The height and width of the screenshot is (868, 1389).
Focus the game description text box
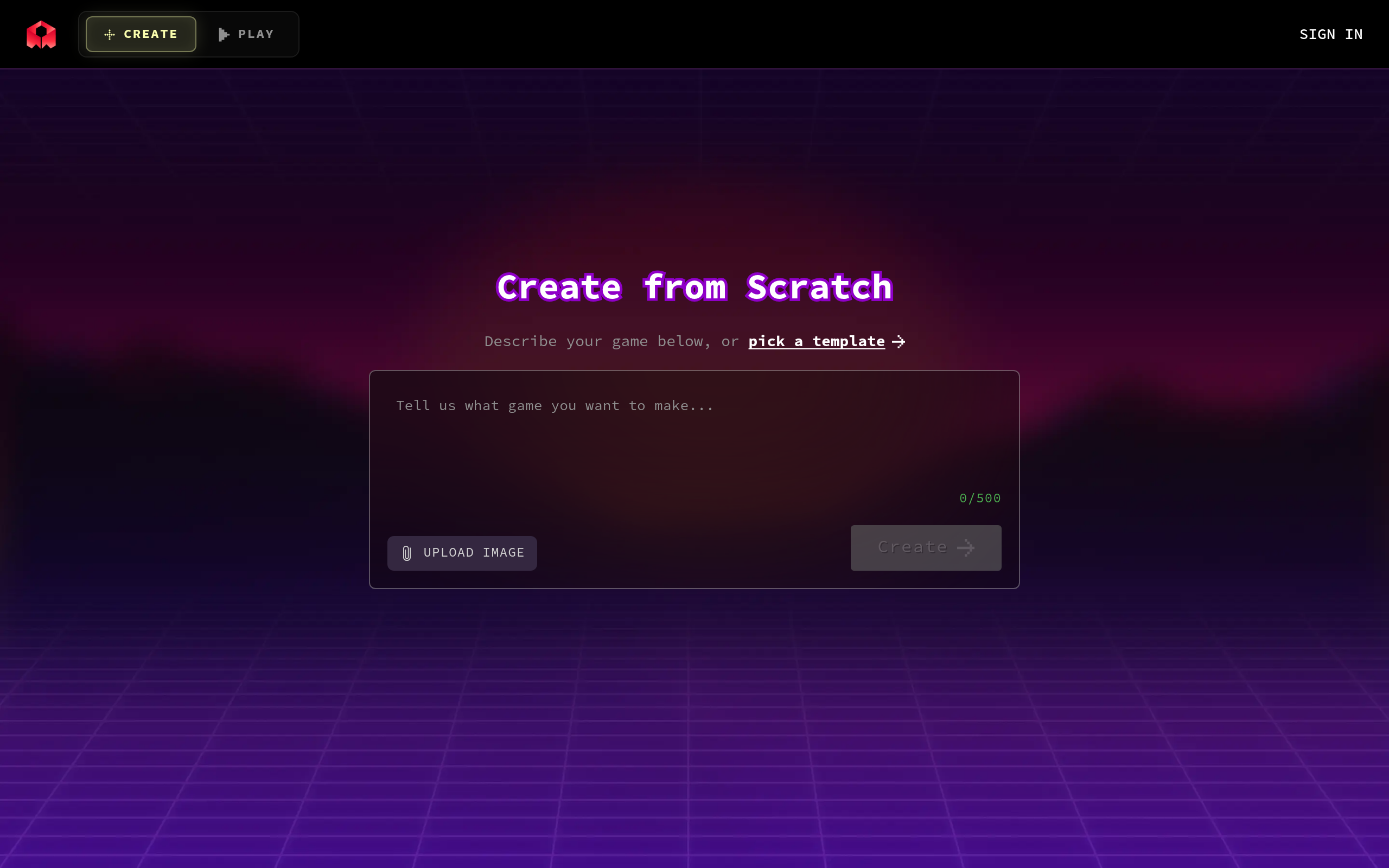pyautogui.click(x=694, y=442)
